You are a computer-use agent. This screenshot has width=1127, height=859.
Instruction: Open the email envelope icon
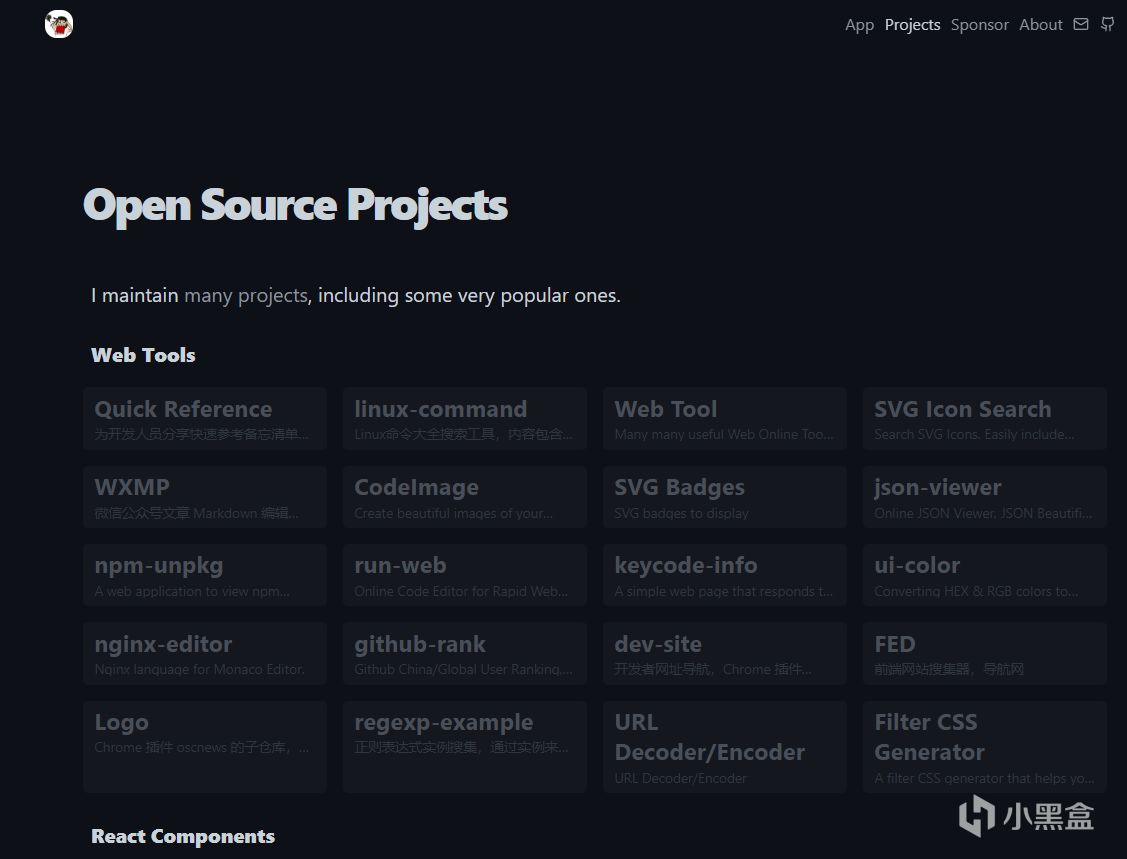pos(1081,24)
